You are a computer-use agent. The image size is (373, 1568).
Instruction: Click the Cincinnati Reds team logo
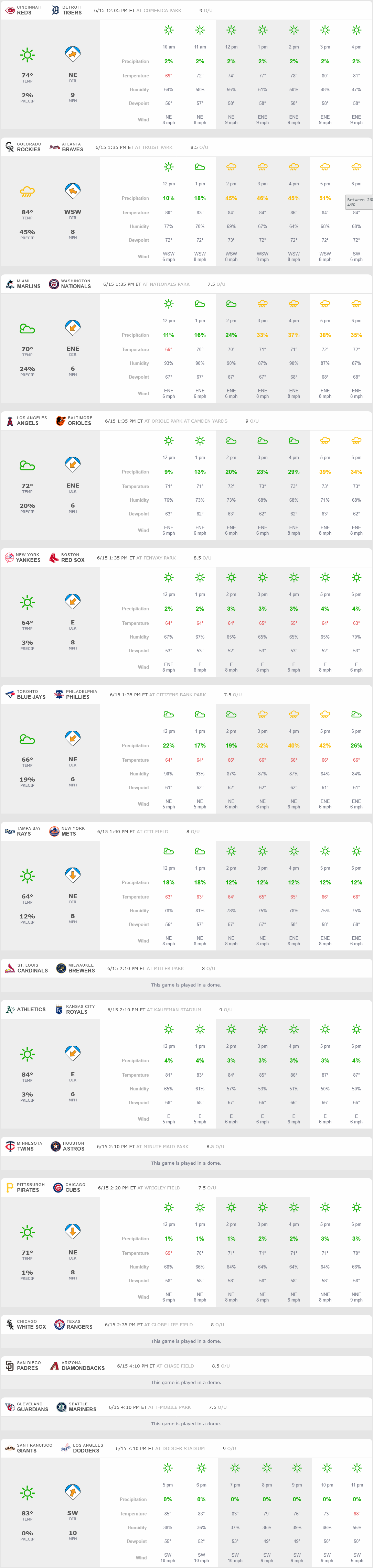pos(10,10)
